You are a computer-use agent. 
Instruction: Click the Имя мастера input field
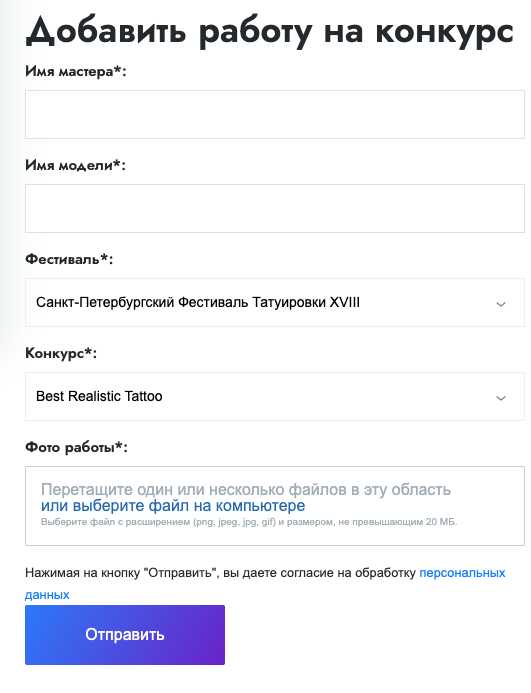point(275,114)
